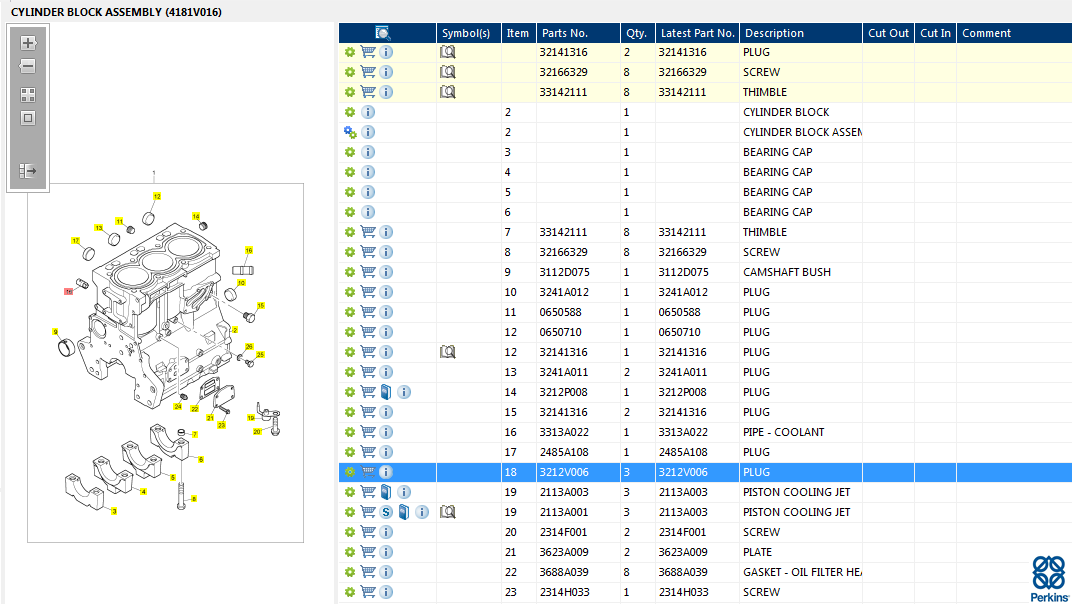This screenshot has width=1072, height=604.
Task: Click double-gear icon on CYLINDER BLOCK ASSEMBLY row
Action: (x=350, y=132)
